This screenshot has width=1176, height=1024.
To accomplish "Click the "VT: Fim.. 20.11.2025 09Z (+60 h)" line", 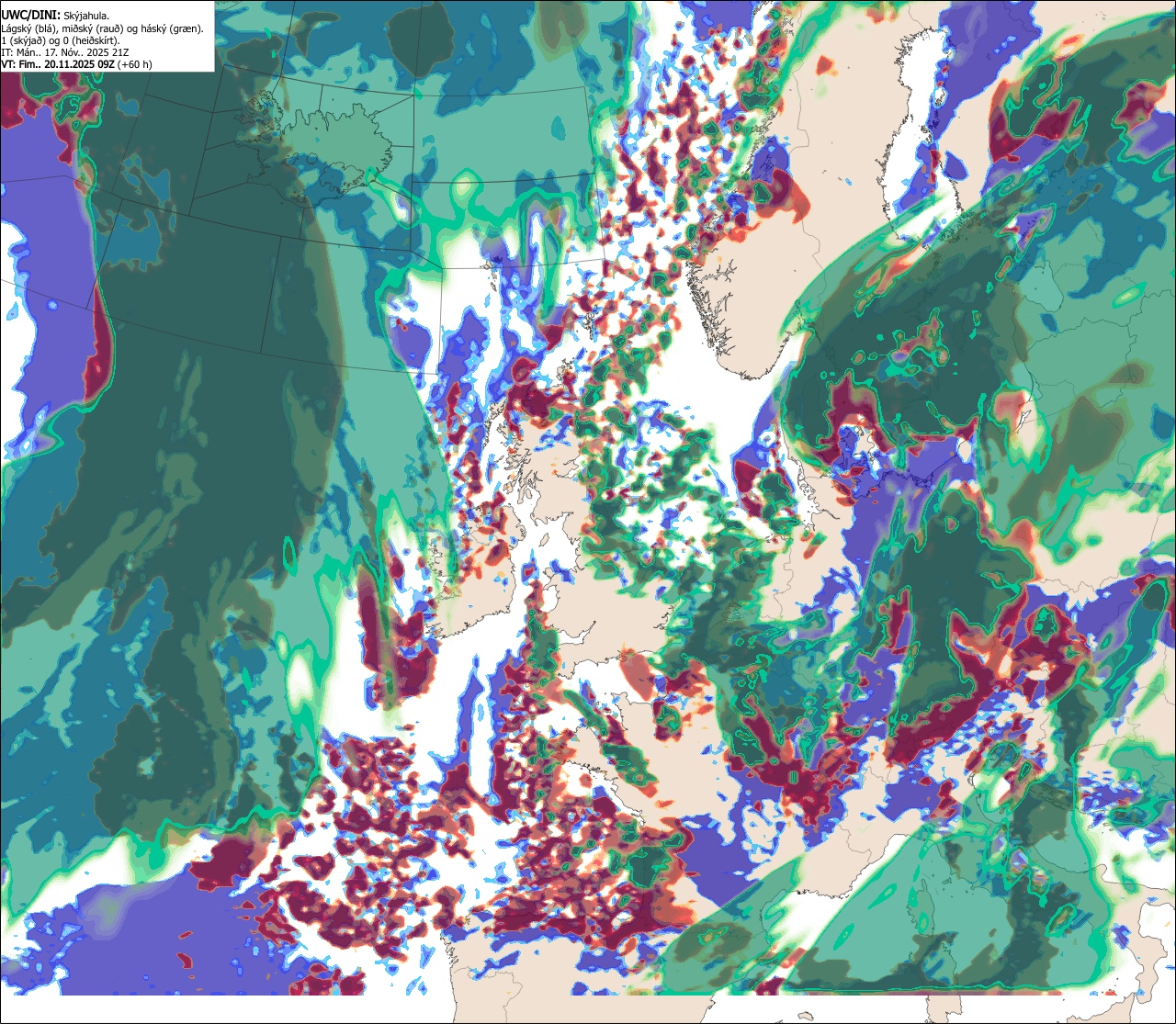I will click(x=77, y=64).
